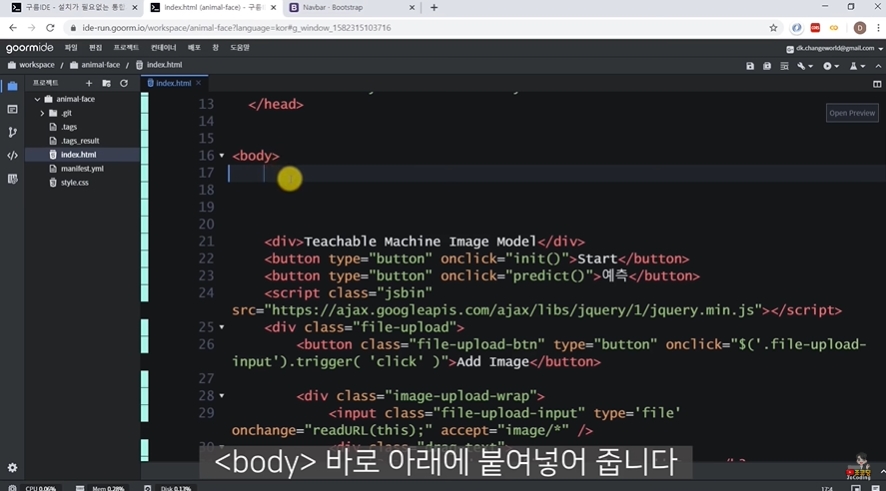
Task: Click the search-in-files toolbar icon
Action: (x=784, y=66)
